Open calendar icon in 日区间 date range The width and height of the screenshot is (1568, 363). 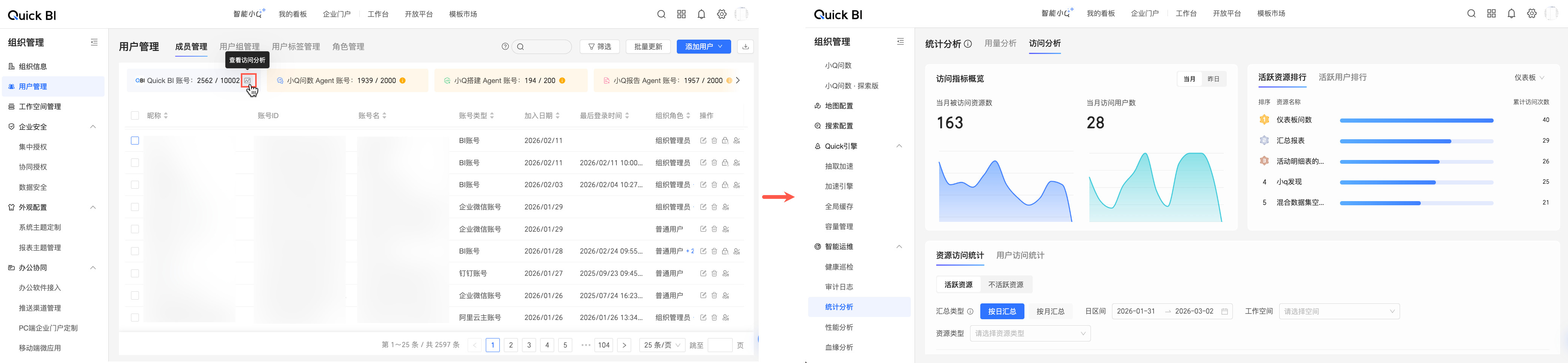click(1225, 311)
